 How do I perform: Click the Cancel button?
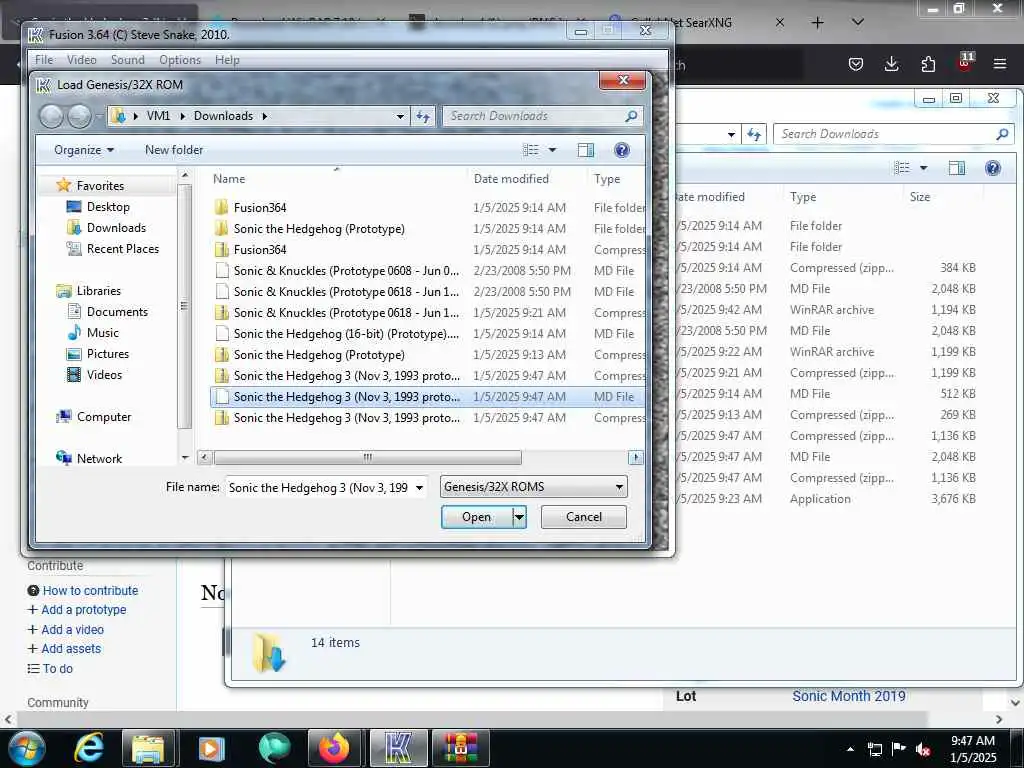click(x=584, y=517)
